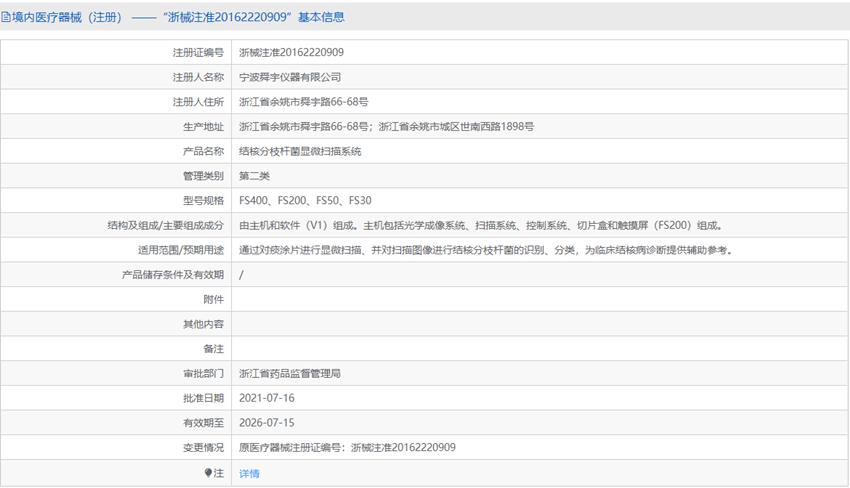Click the 注册人住所 address value
This screenshot has height=488, width=850.
pos(304,102)
